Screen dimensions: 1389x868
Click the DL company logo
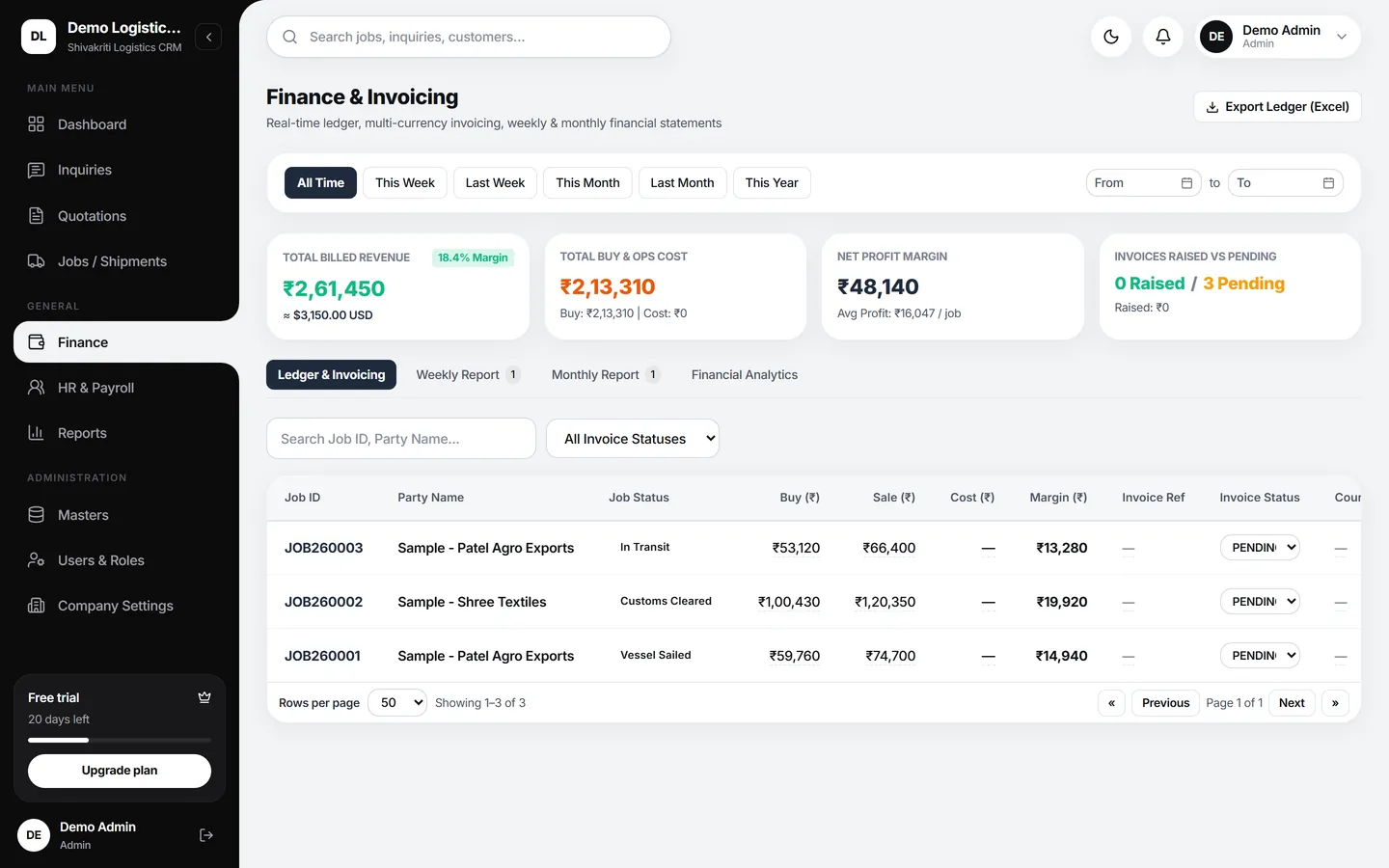click(39, 37)
